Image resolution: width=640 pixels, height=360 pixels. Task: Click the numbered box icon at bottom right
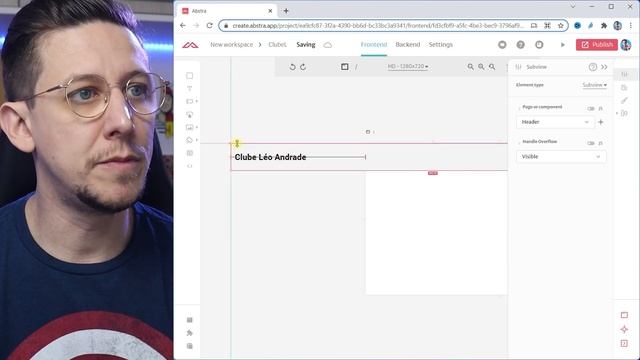point(624,343)
